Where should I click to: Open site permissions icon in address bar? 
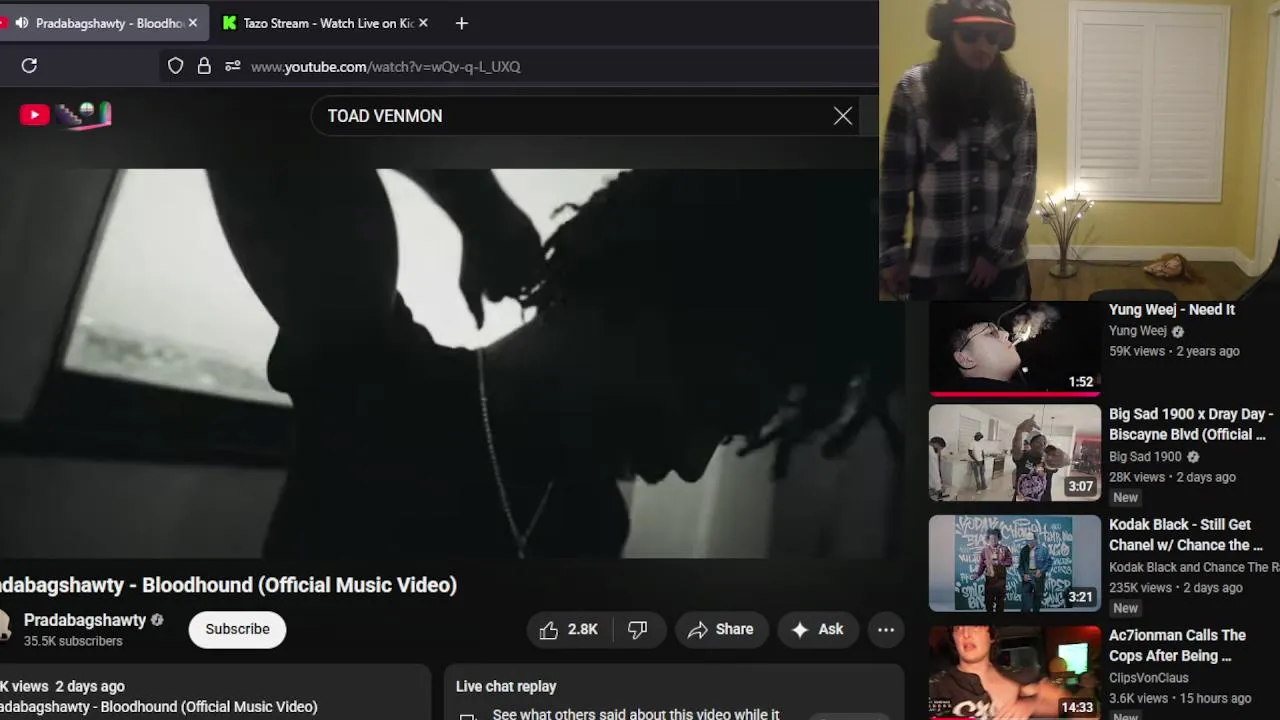coord(232,66)
